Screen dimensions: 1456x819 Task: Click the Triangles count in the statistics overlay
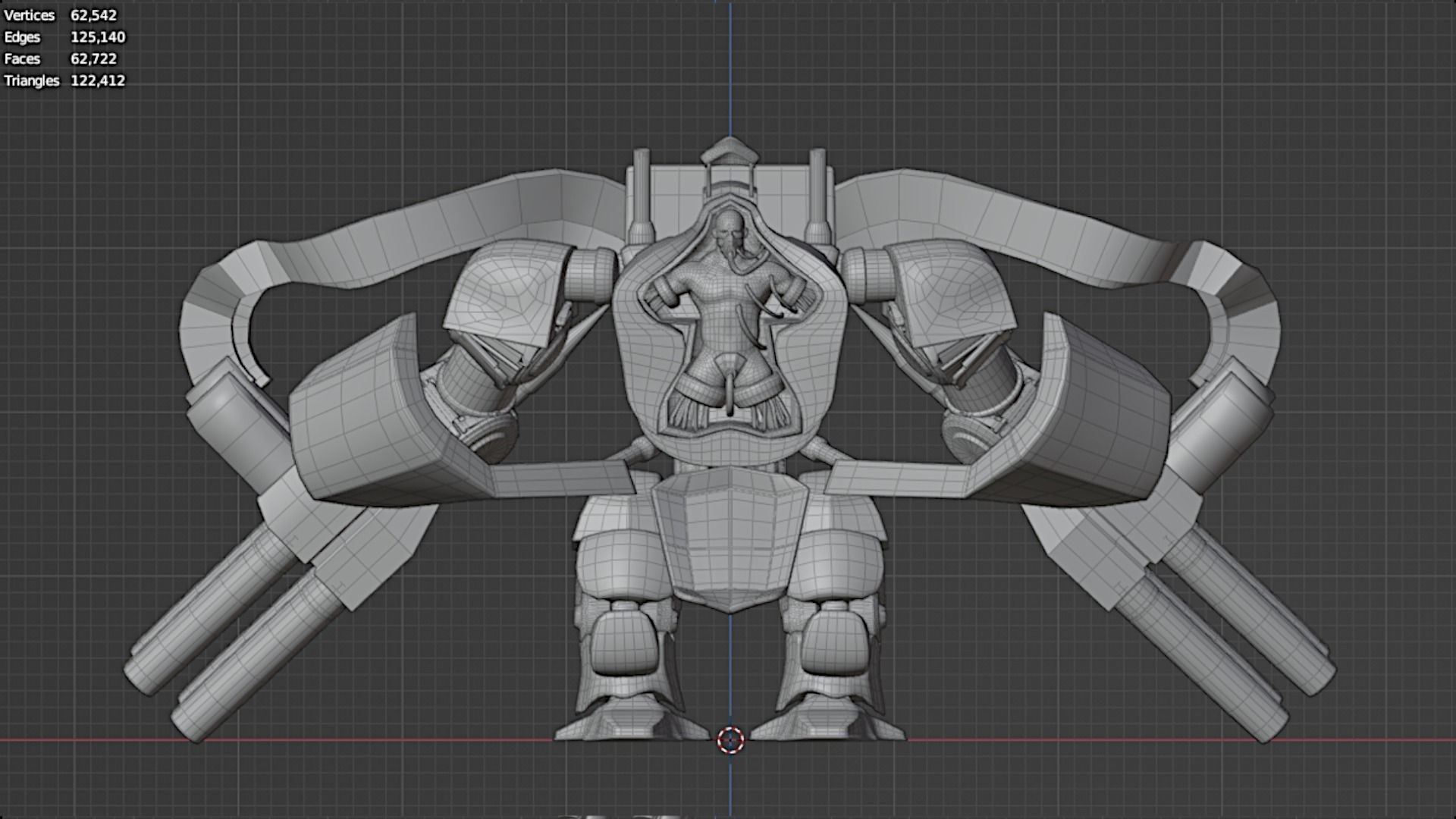coord(98,80)
